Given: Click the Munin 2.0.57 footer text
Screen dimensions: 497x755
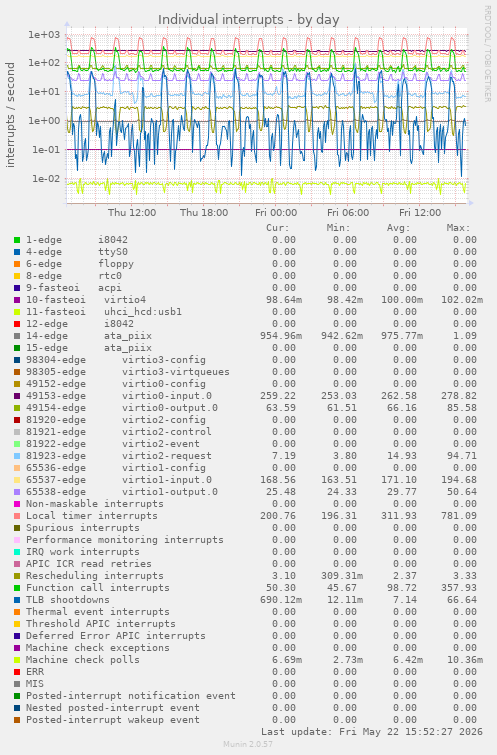Looking at the screenshot, I should click(x=248, y=744).
